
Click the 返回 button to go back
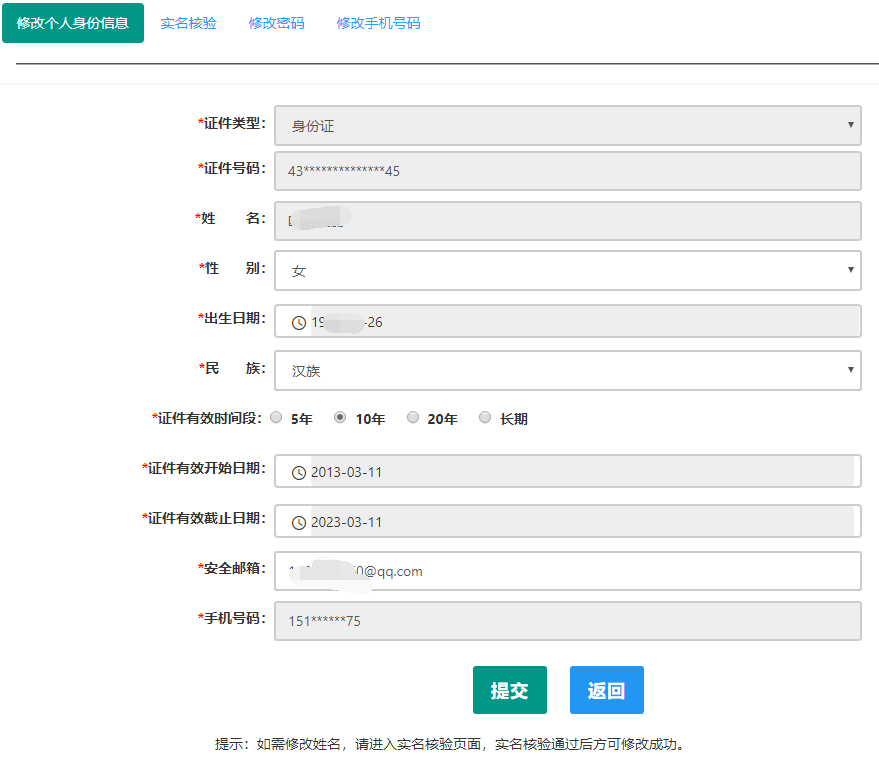[x=606, y=689]
